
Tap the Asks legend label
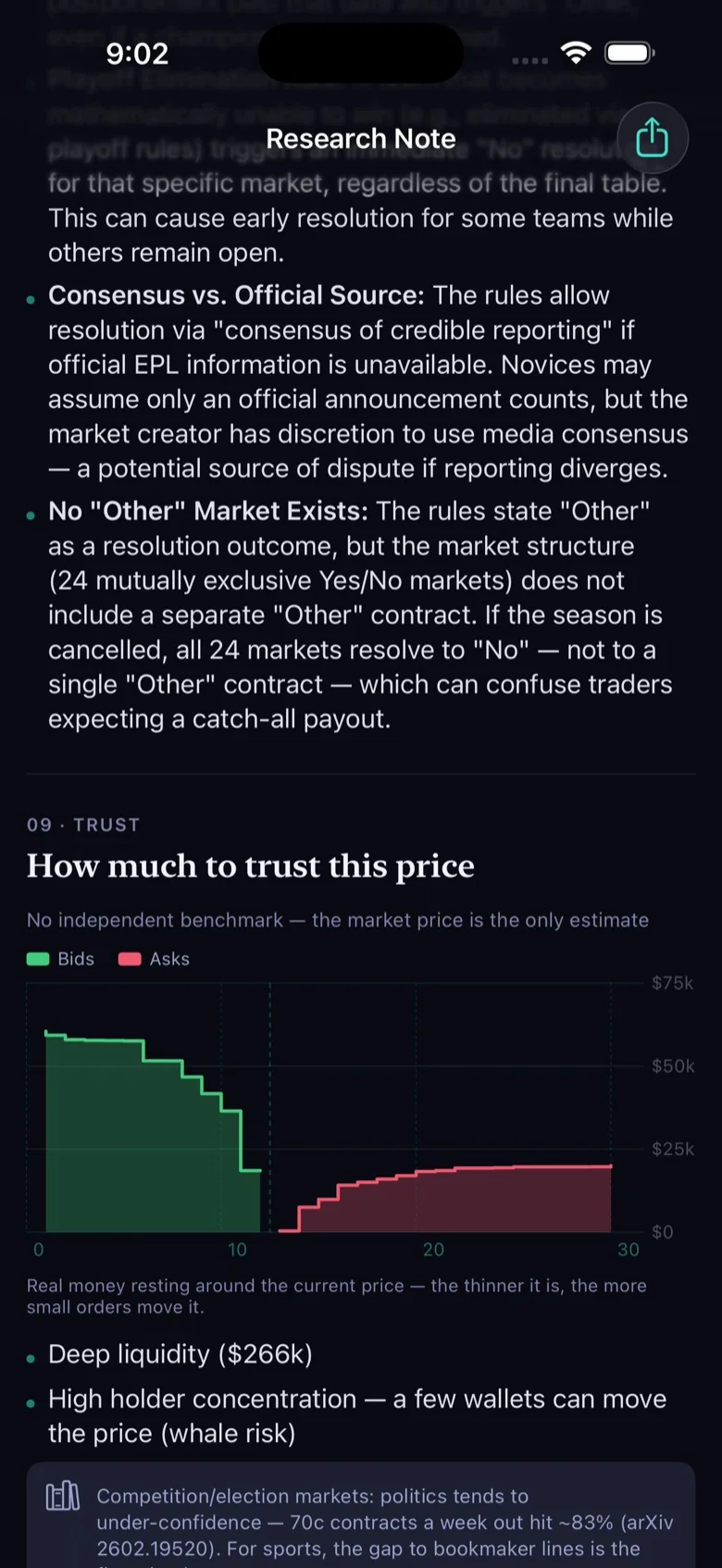[169, 959]
